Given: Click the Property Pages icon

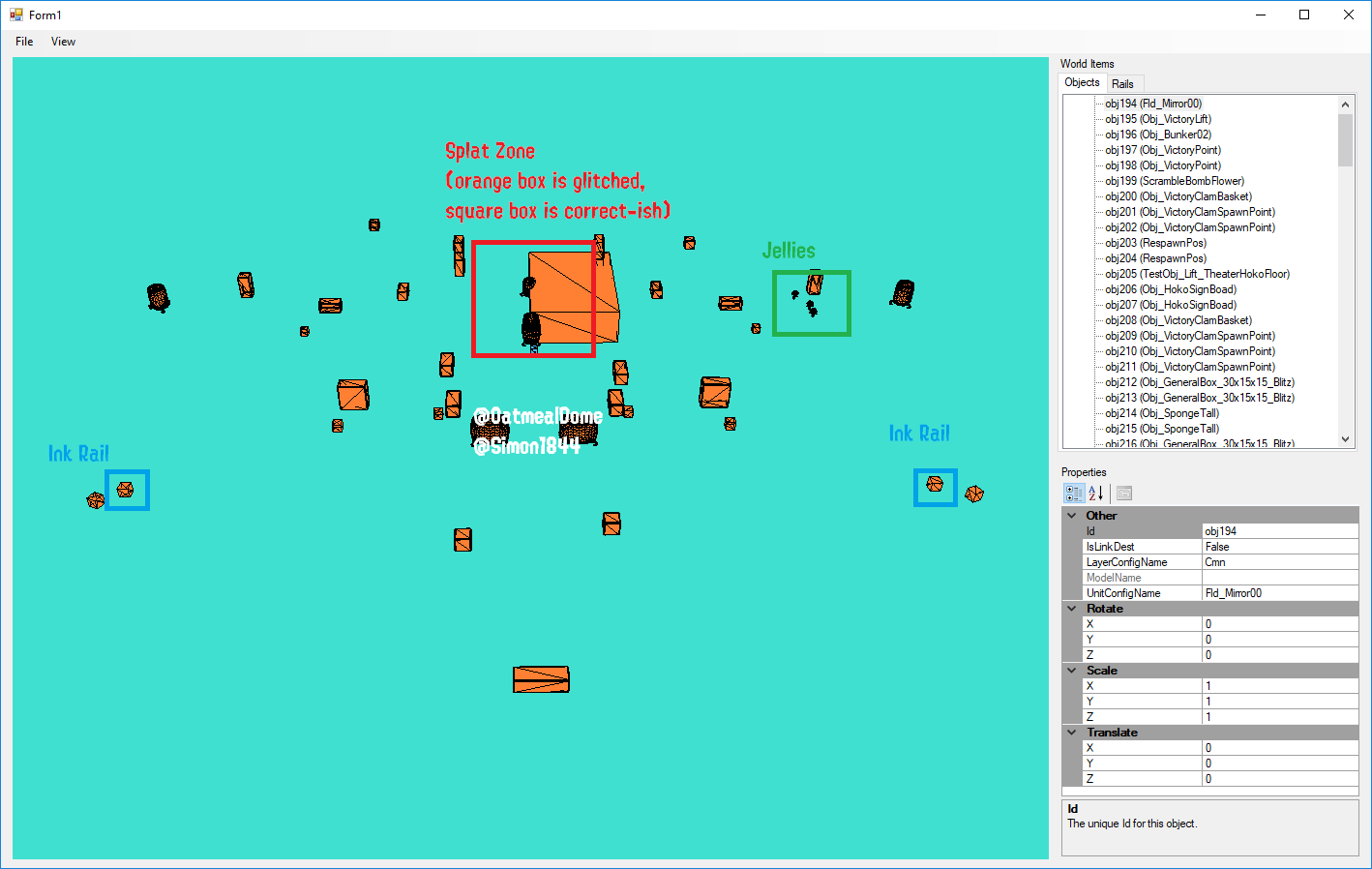Looking at the screenshot, I should point(1123,494).
